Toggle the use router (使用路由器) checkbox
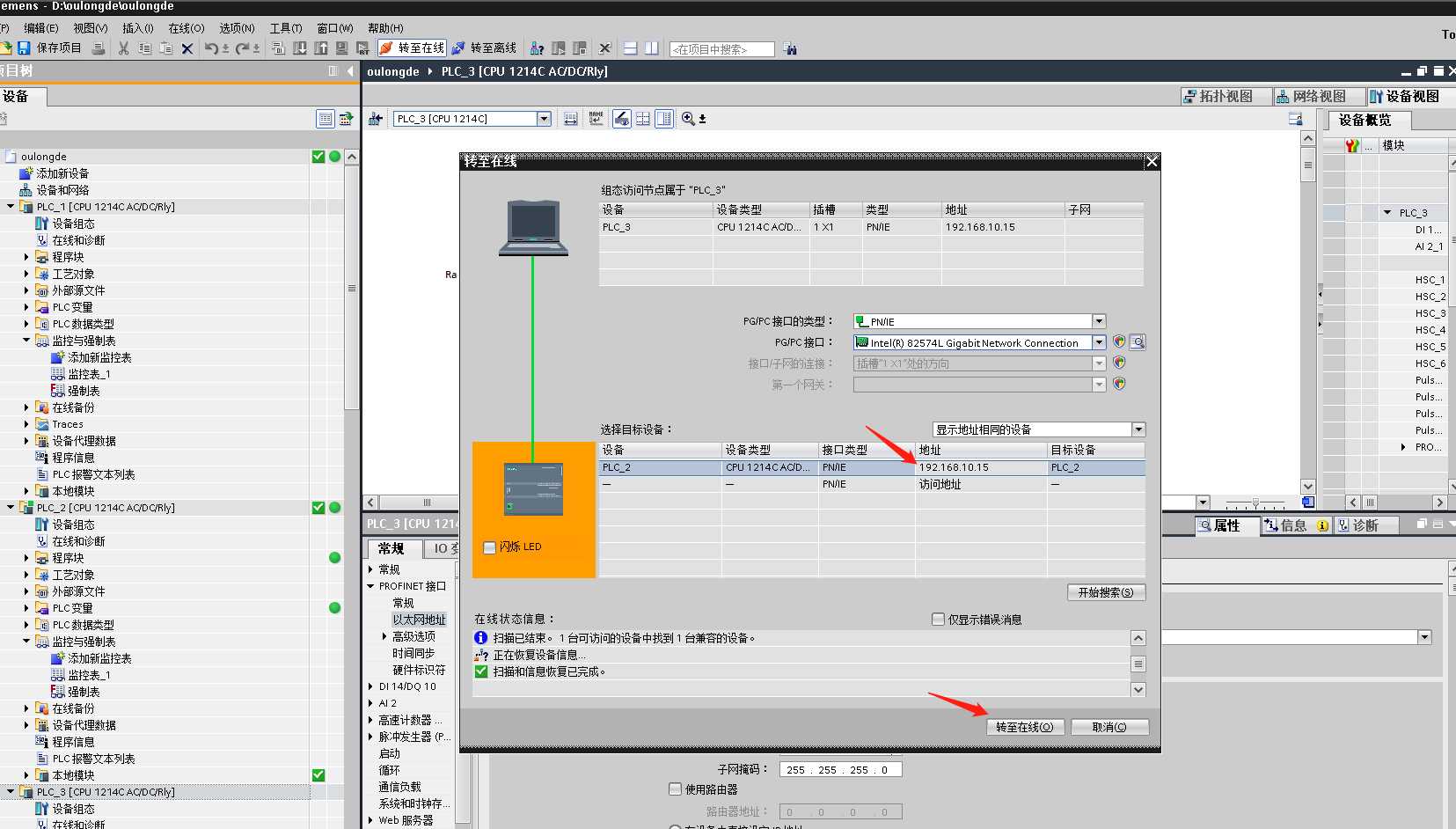Viewport: 1456px width, 829px height. 675,789
